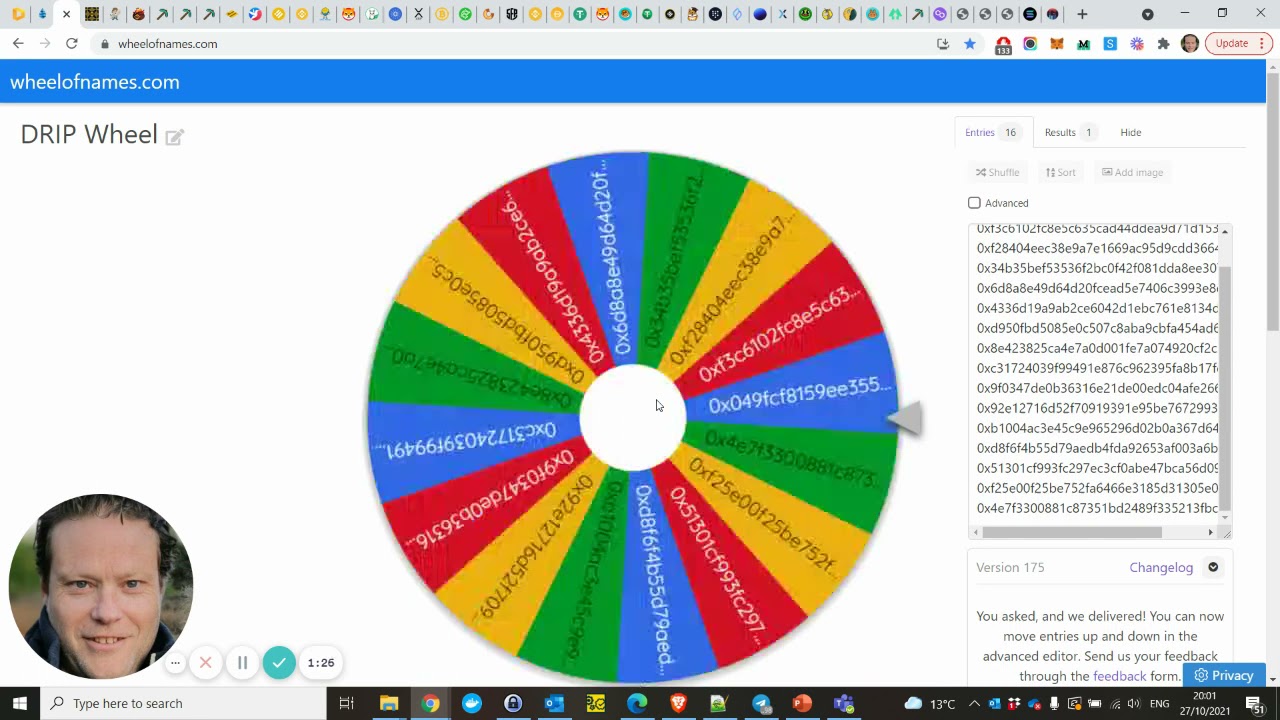Open the Windows notification center
This screenshot has height=720, width=1280.
pyautogui.click(x=1255, y=703)
